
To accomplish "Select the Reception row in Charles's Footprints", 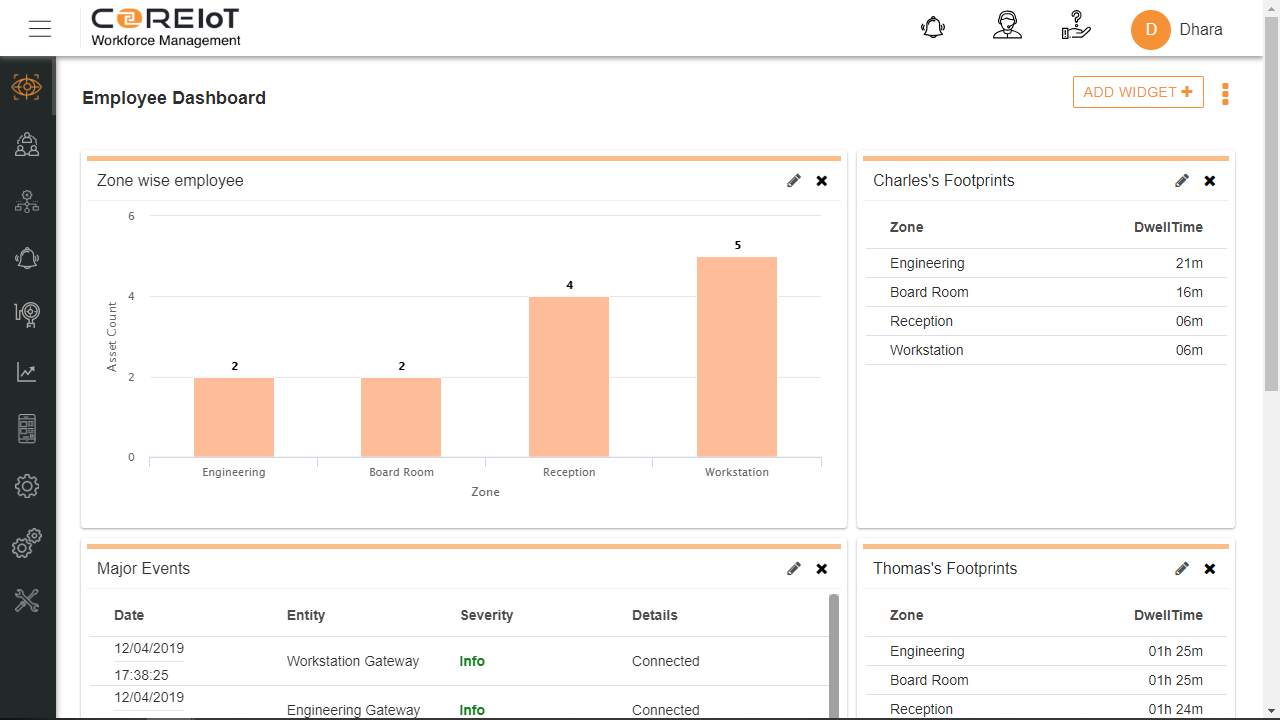I will coord(1046,322).
